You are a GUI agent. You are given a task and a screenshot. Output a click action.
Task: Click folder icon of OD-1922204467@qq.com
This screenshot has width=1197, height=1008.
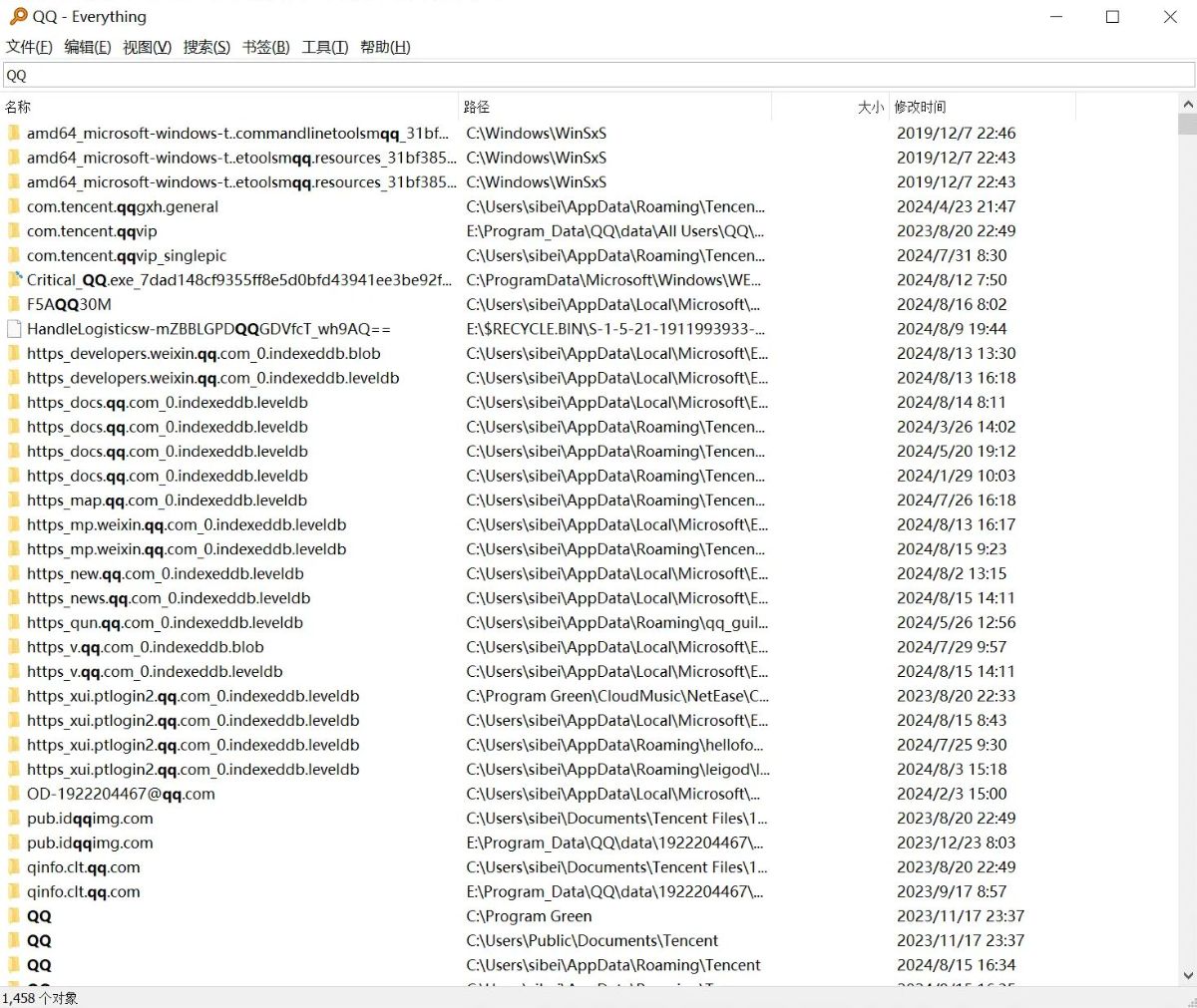[x=14, y=794]
